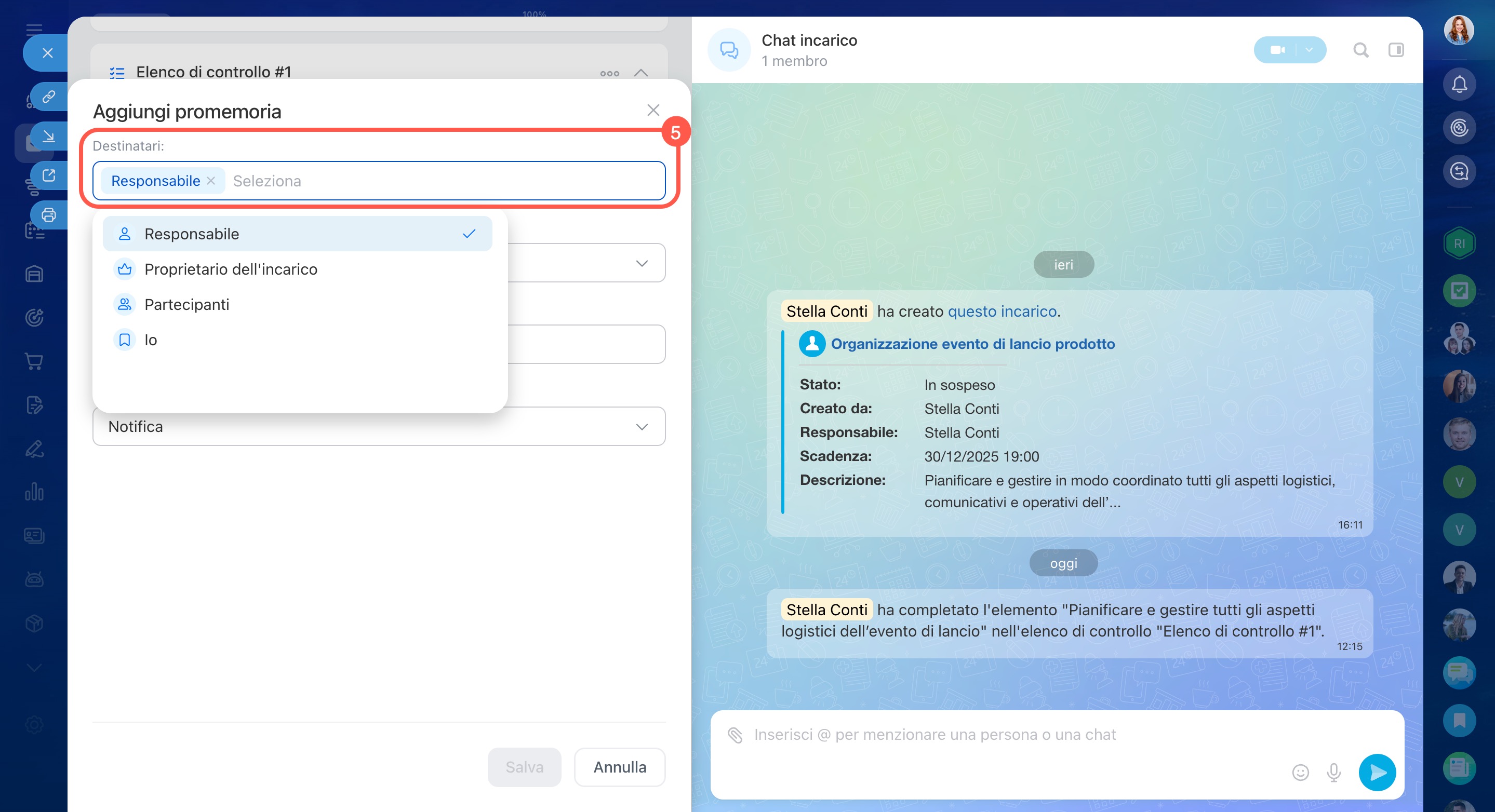The width and height of the screenshot is (1495, 812).
Task: Select Partecipanti recipient option
Action: [x=186, y=304]
